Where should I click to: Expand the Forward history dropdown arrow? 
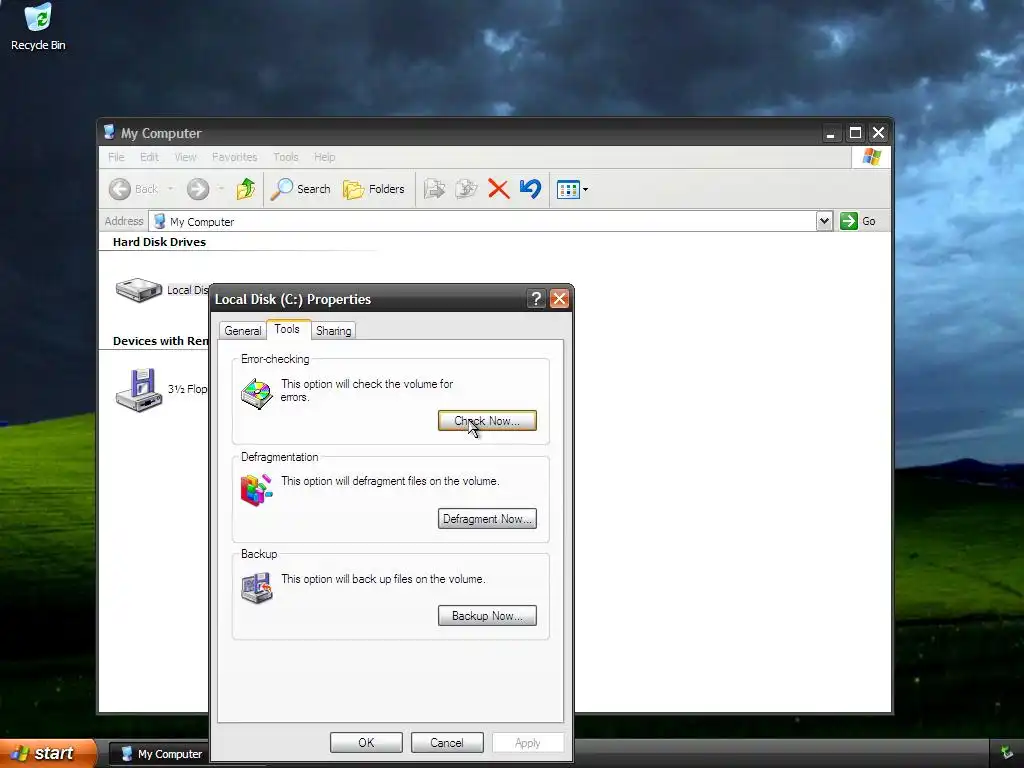coord(221,189)
